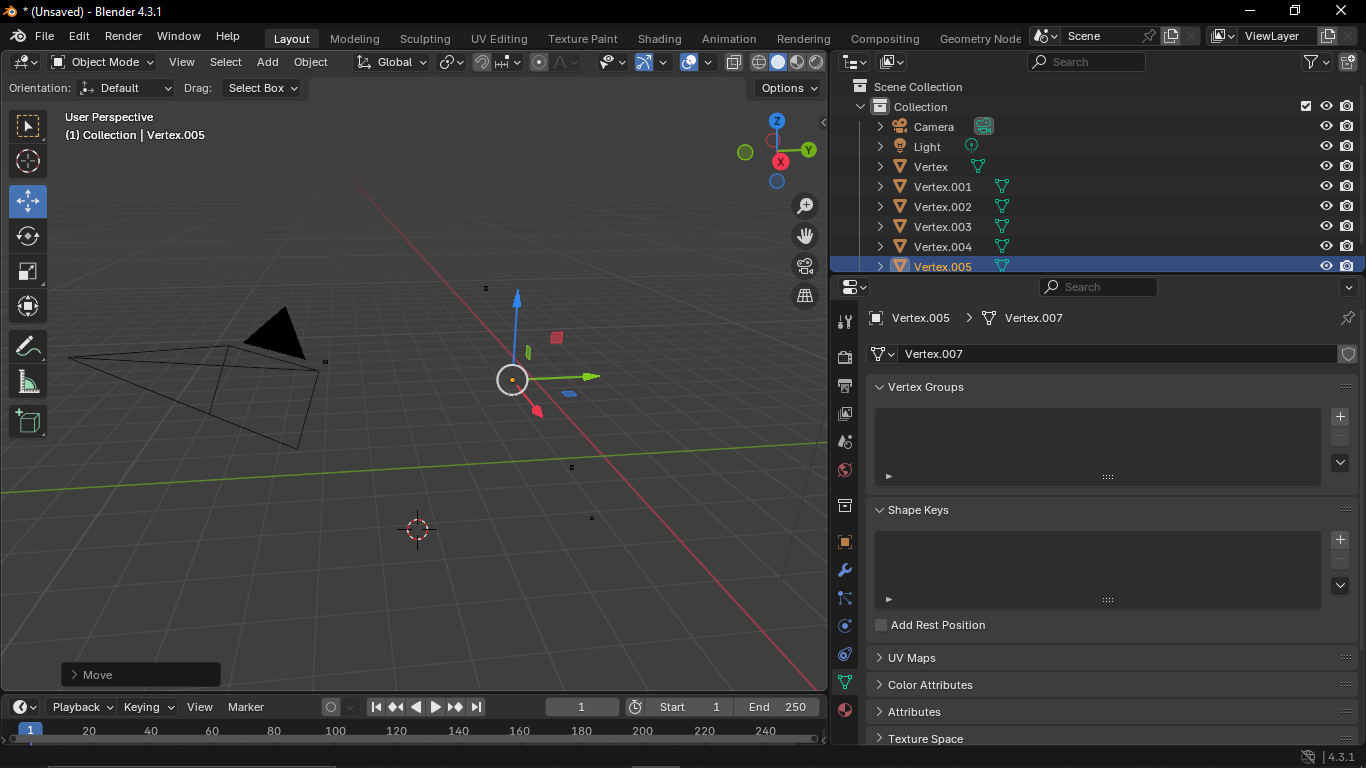Image resolution: width=1366 pixels, height=768 pixels.
Task: Click the End frame field
Action: [778, 707]
